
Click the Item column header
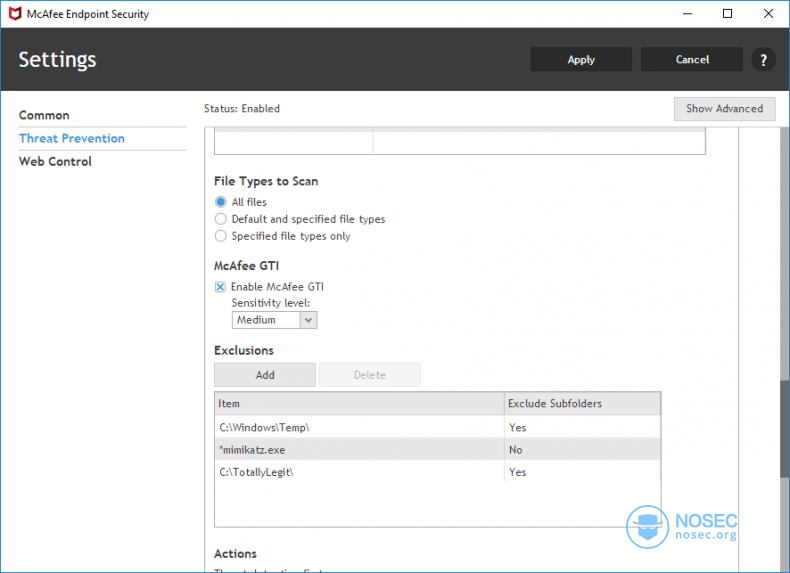(359, 404)
